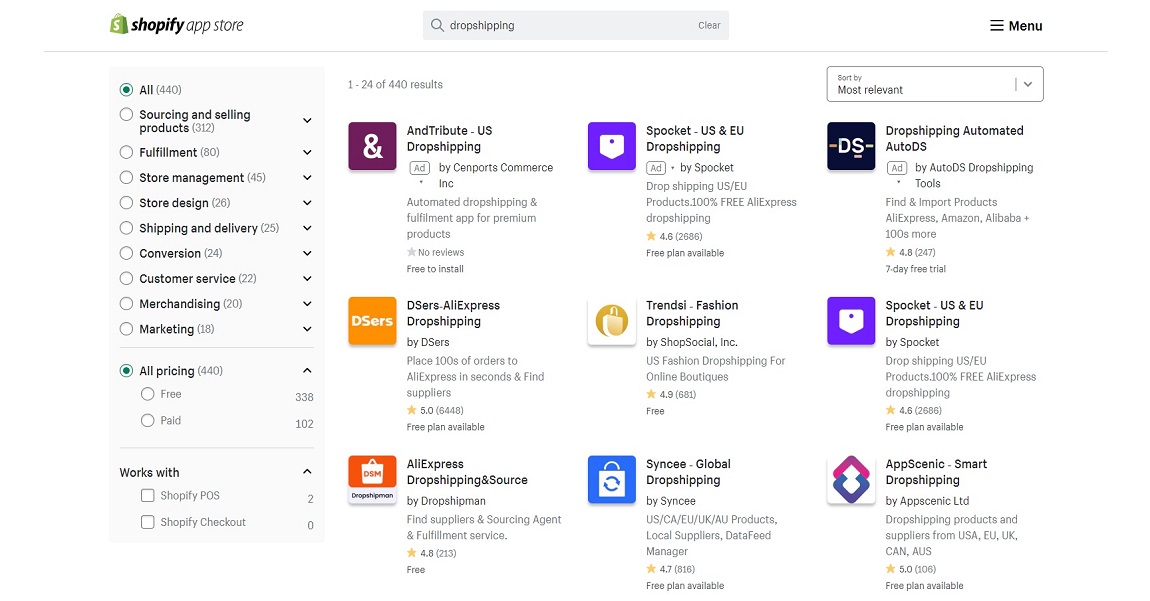Click the Spocket app icon
1150x601 pixels.
coord(611,146)
